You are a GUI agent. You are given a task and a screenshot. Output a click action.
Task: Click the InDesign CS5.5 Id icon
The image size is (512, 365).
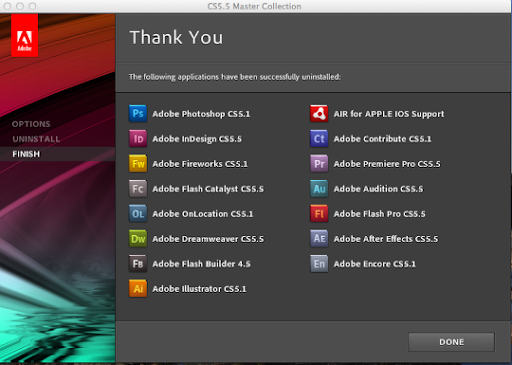(x=138, y=139)
